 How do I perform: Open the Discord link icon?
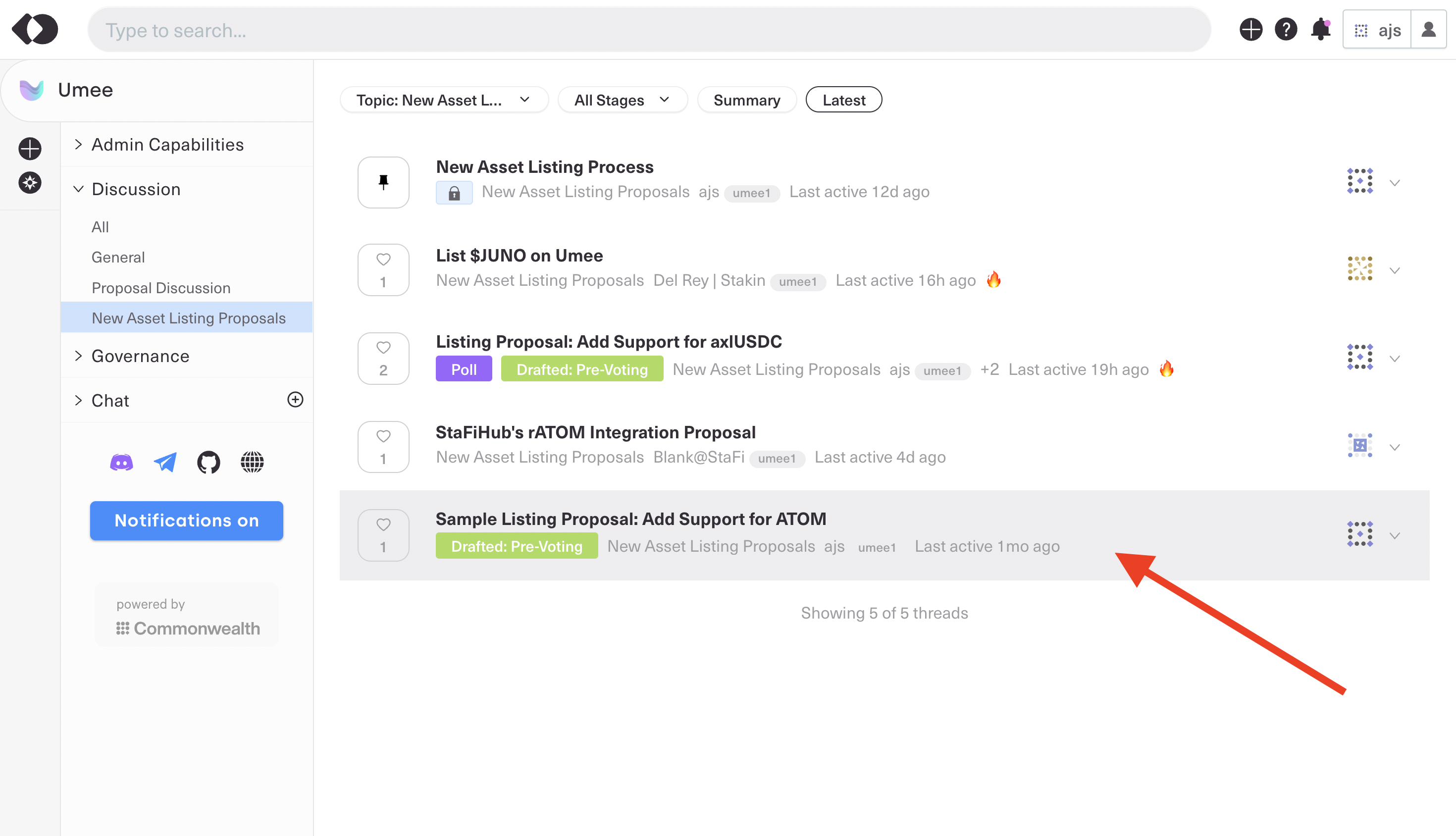pyautogui.click(x=121, y=462)
